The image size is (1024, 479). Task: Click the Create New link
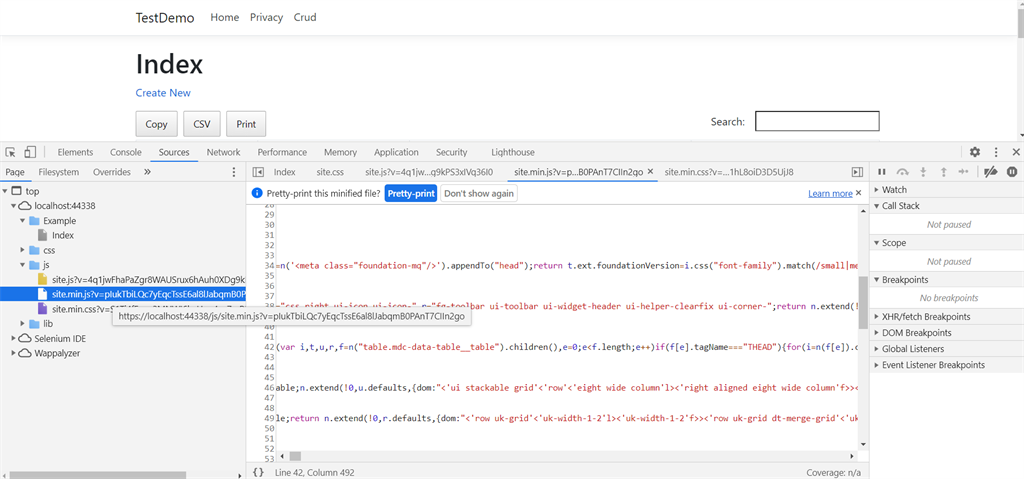click(163, 93)
